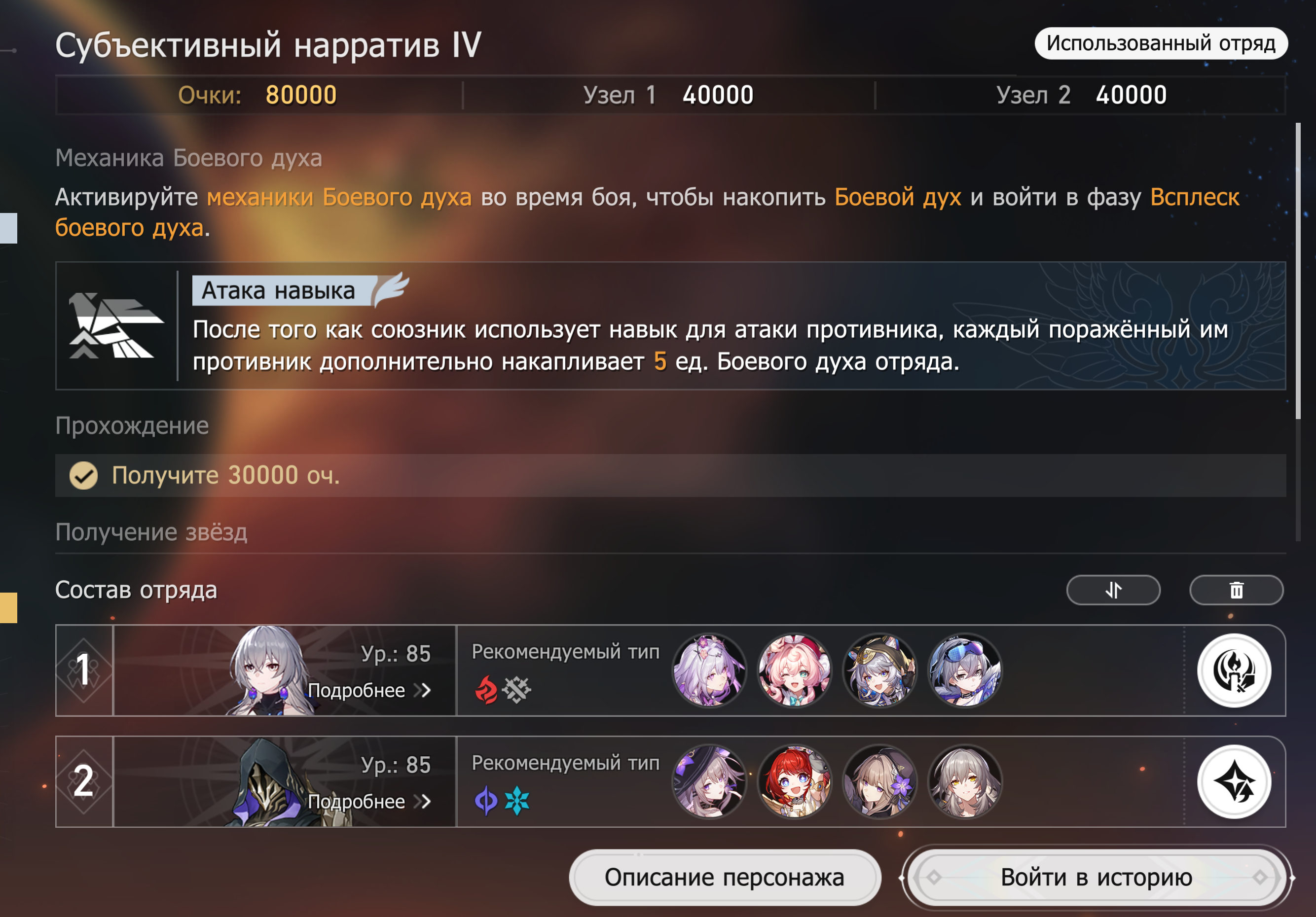Click the physical element type icon
Image resolution: width=1316 pixels, height=917 pixels.
pos(516,690)
